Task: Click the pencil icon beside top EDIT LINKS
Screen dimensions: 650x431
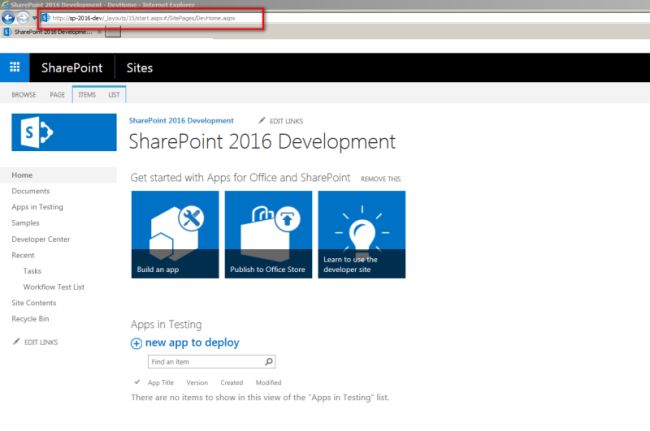Action: coord(262,121)
